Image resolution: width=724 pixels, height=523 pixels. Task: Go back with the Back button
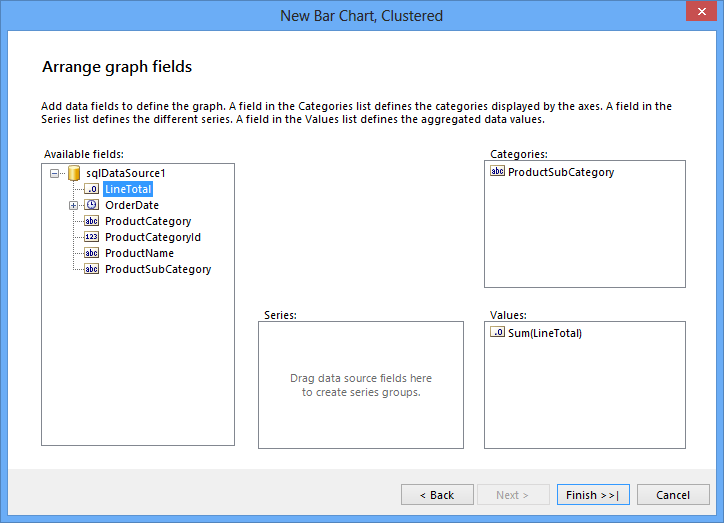(437, 495)
